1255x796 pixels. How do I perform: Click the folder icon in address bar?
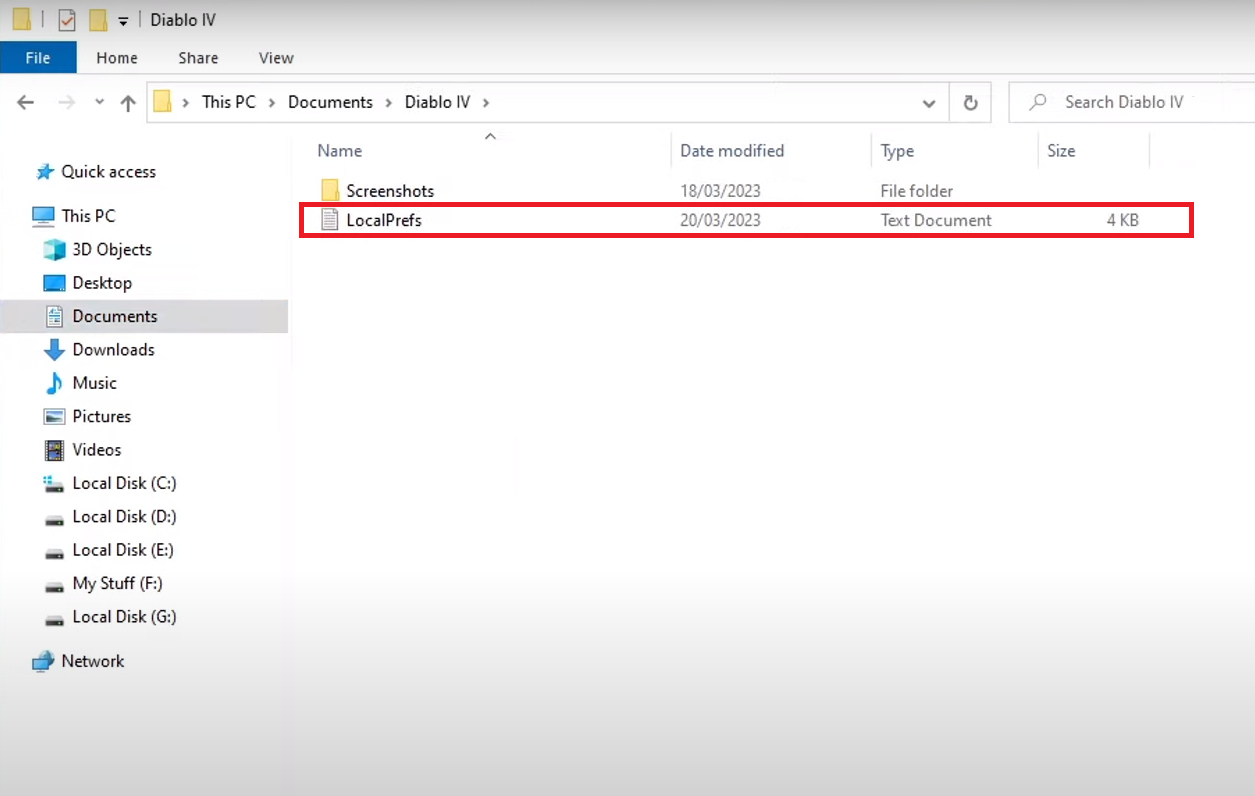(x=163, y=101)
